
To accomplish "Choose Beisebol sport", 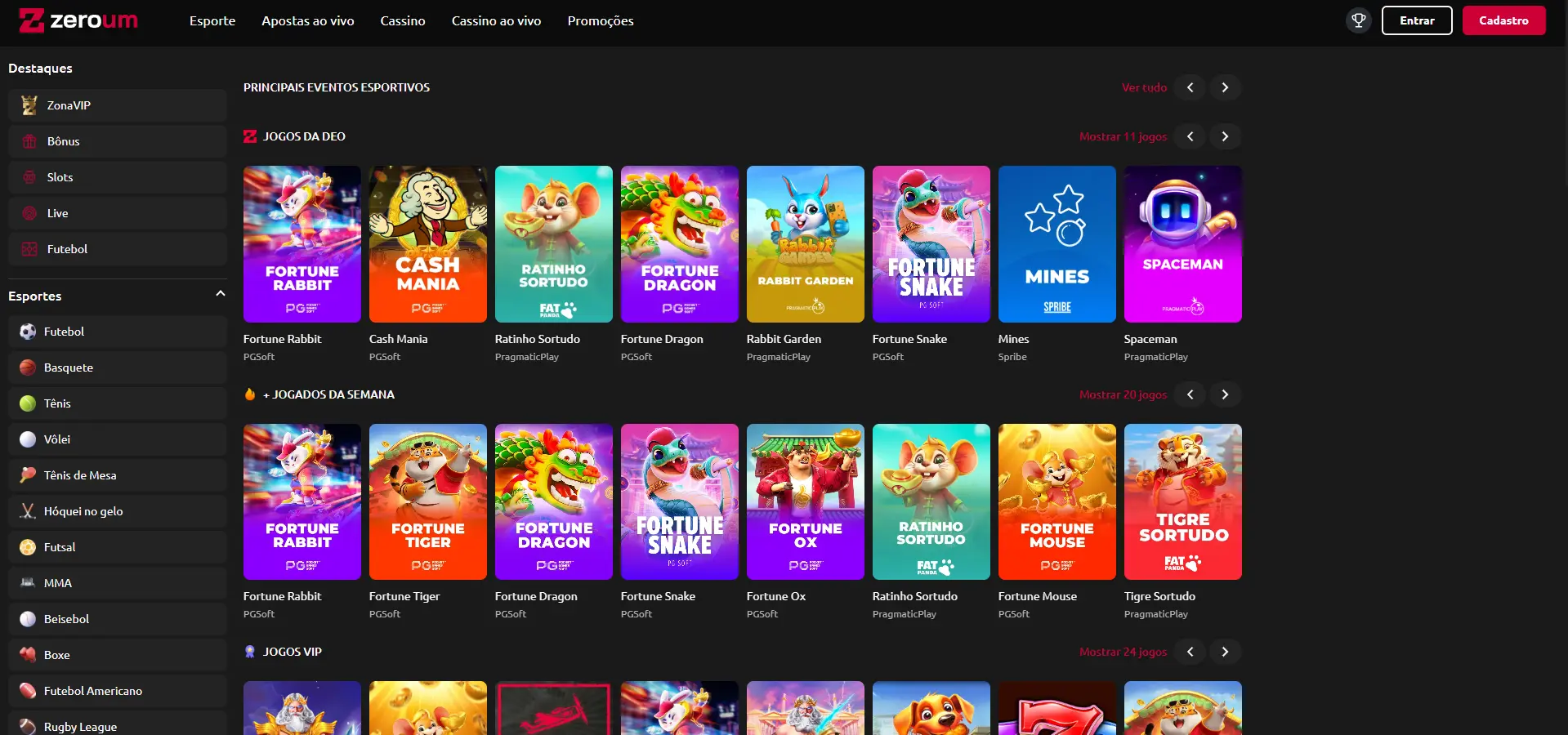I will pyautogui.click(x=118, y=619).
